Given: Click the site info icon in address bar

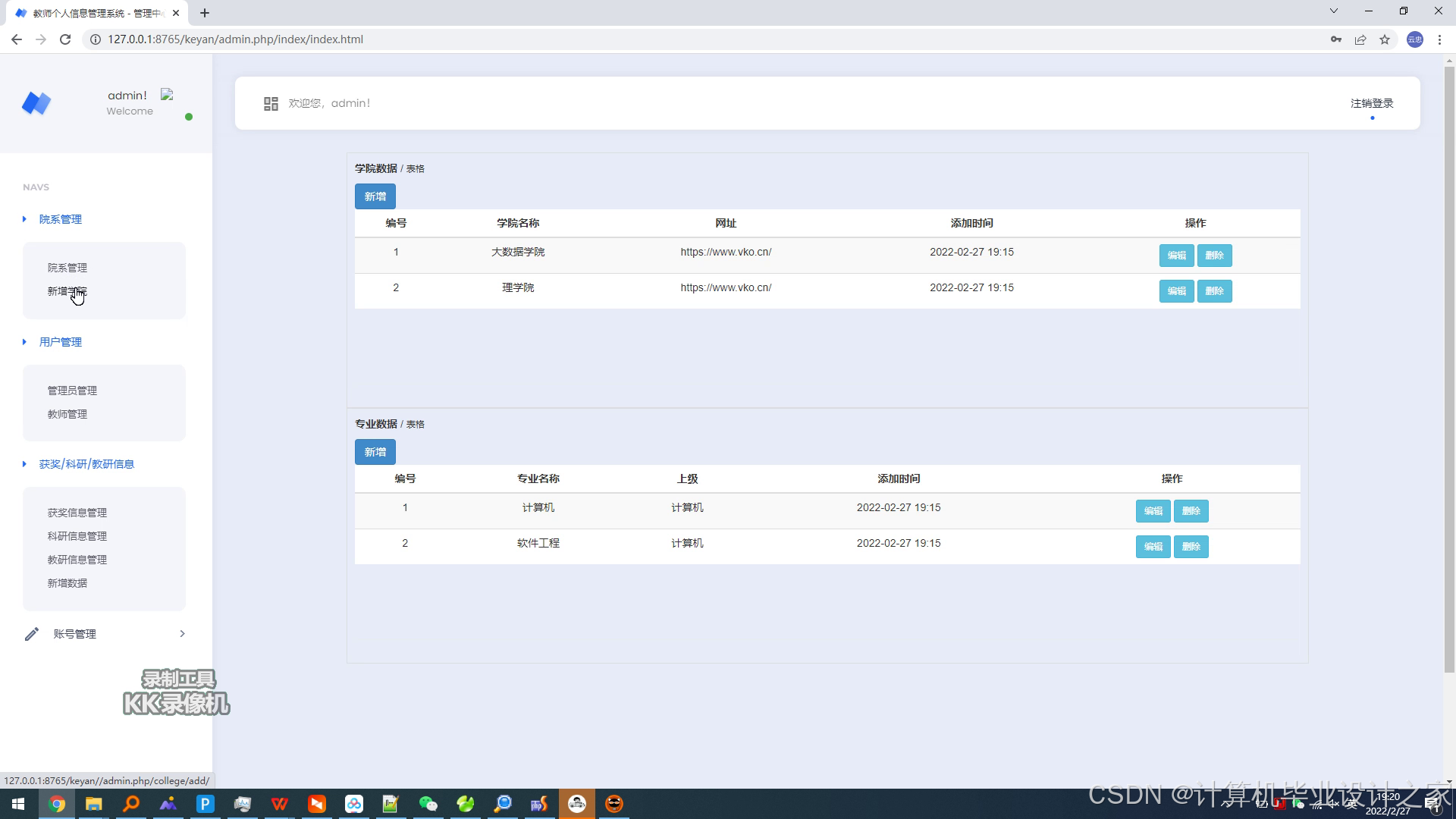Looking at the screenshot, I should click(96, 39).
